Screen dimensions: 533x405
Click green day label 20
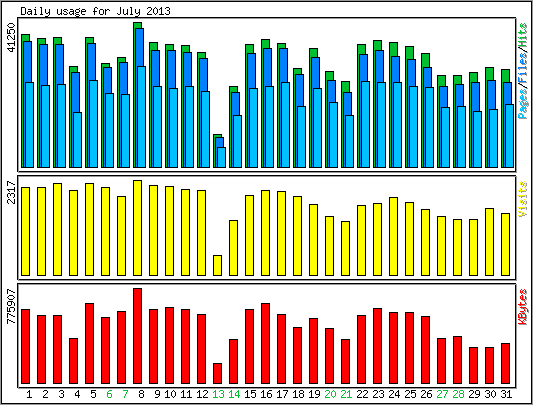pyautogui.click(x=330, y=394)
